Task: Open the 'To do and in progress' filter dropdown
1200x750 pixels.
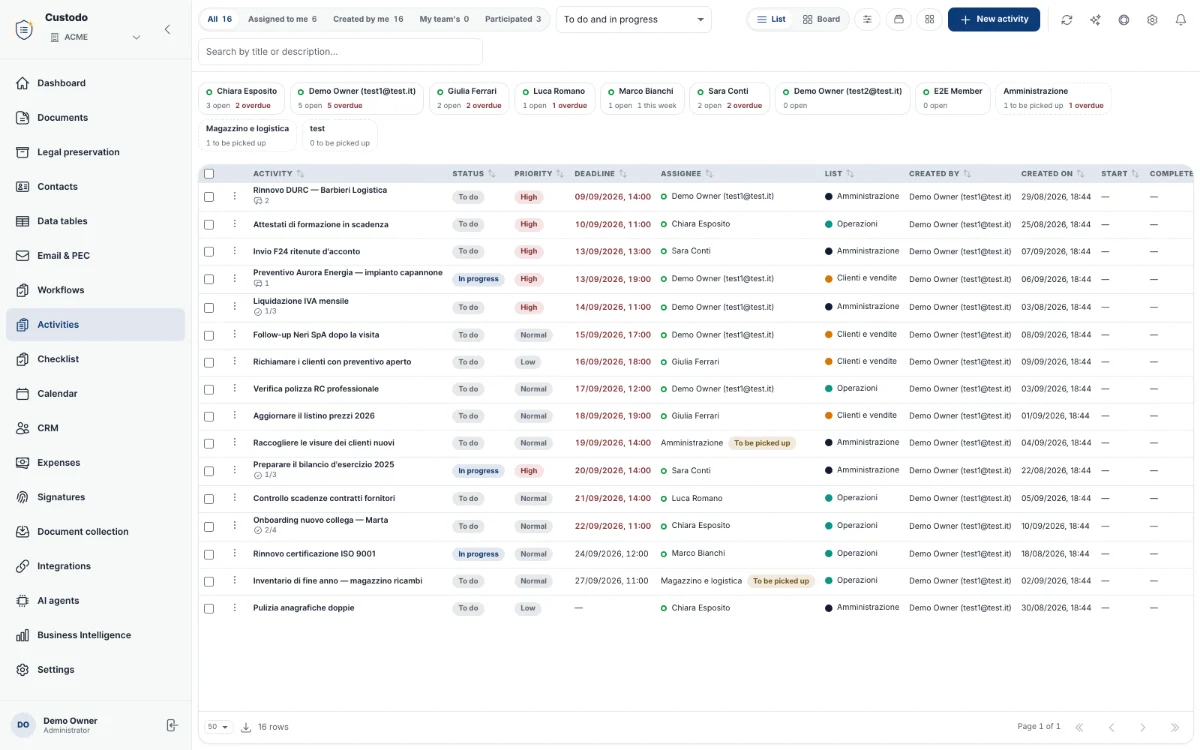Action: coord(633,19)
